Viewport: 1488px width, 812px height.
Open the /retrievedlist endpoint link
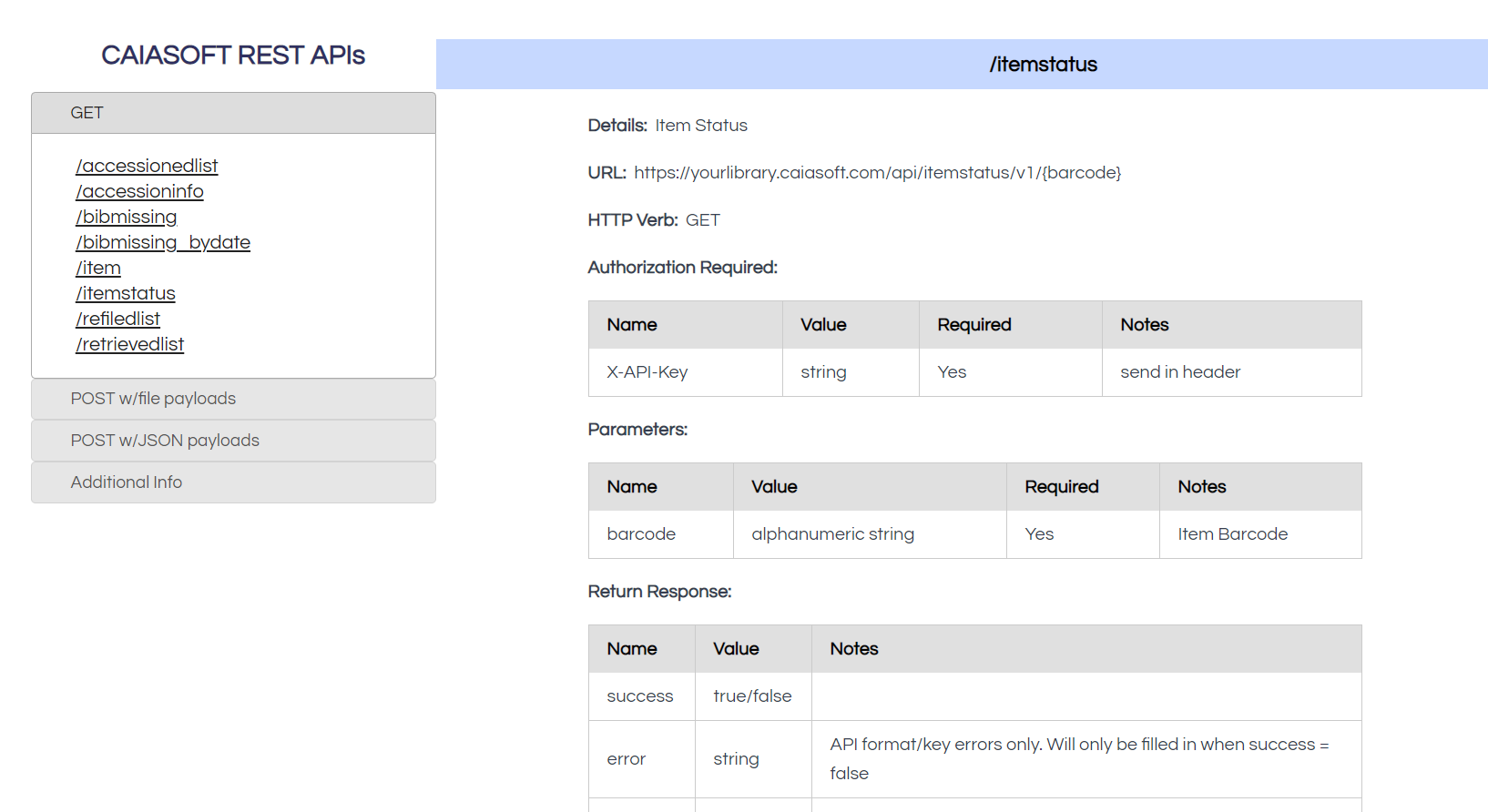coord(129,344)
